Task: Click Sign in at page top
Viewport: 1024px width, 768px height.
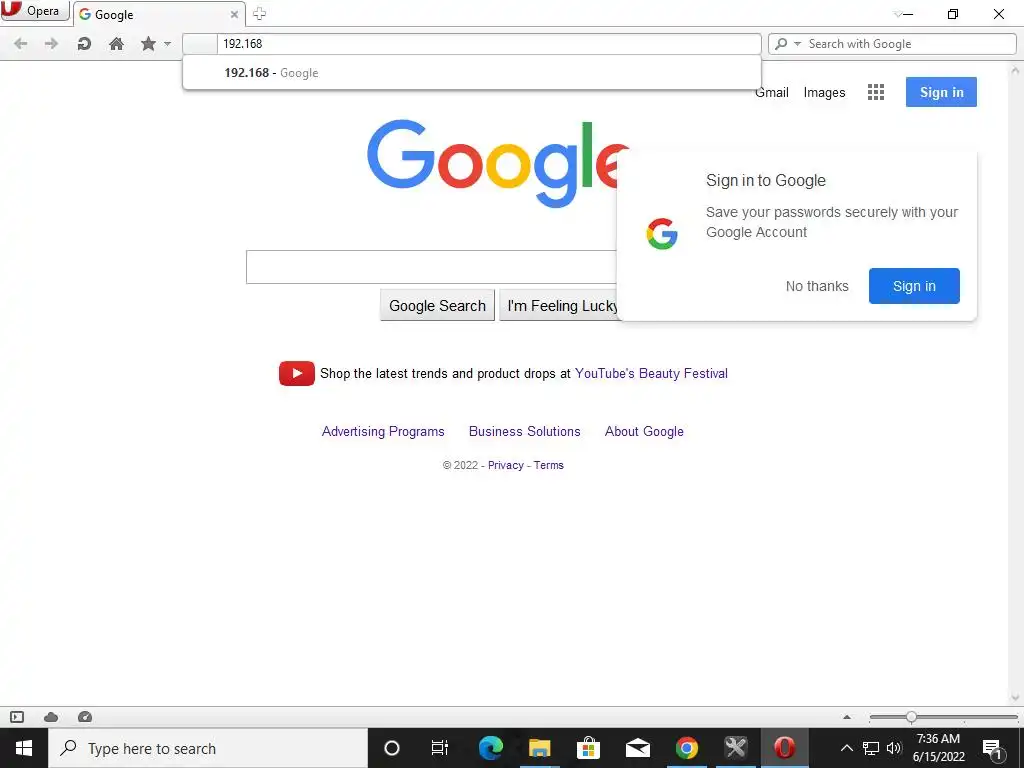Action: 941,92
